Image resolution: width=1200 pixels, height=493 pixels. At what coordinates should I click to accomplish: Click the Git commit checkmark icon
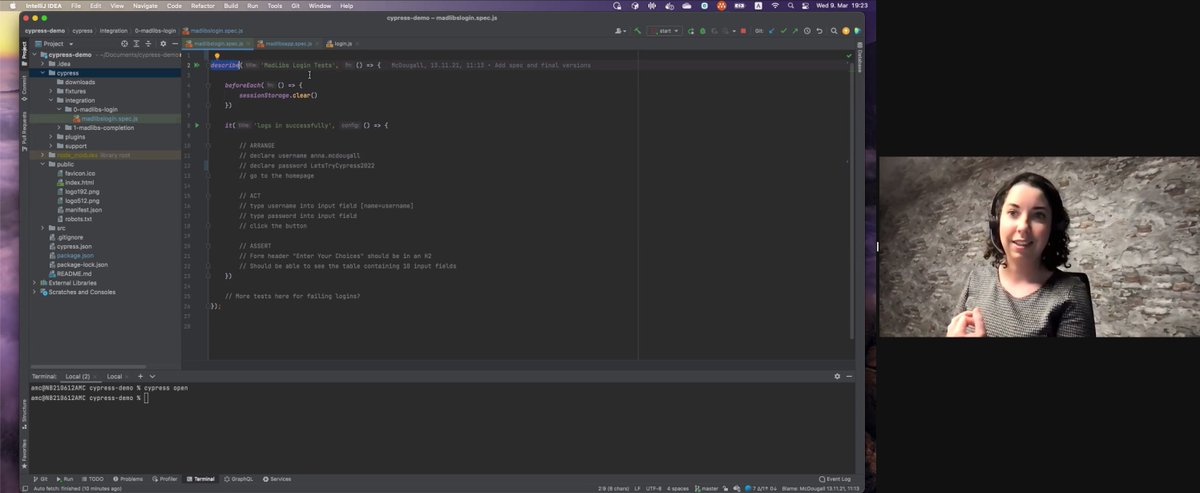[783, 31]
